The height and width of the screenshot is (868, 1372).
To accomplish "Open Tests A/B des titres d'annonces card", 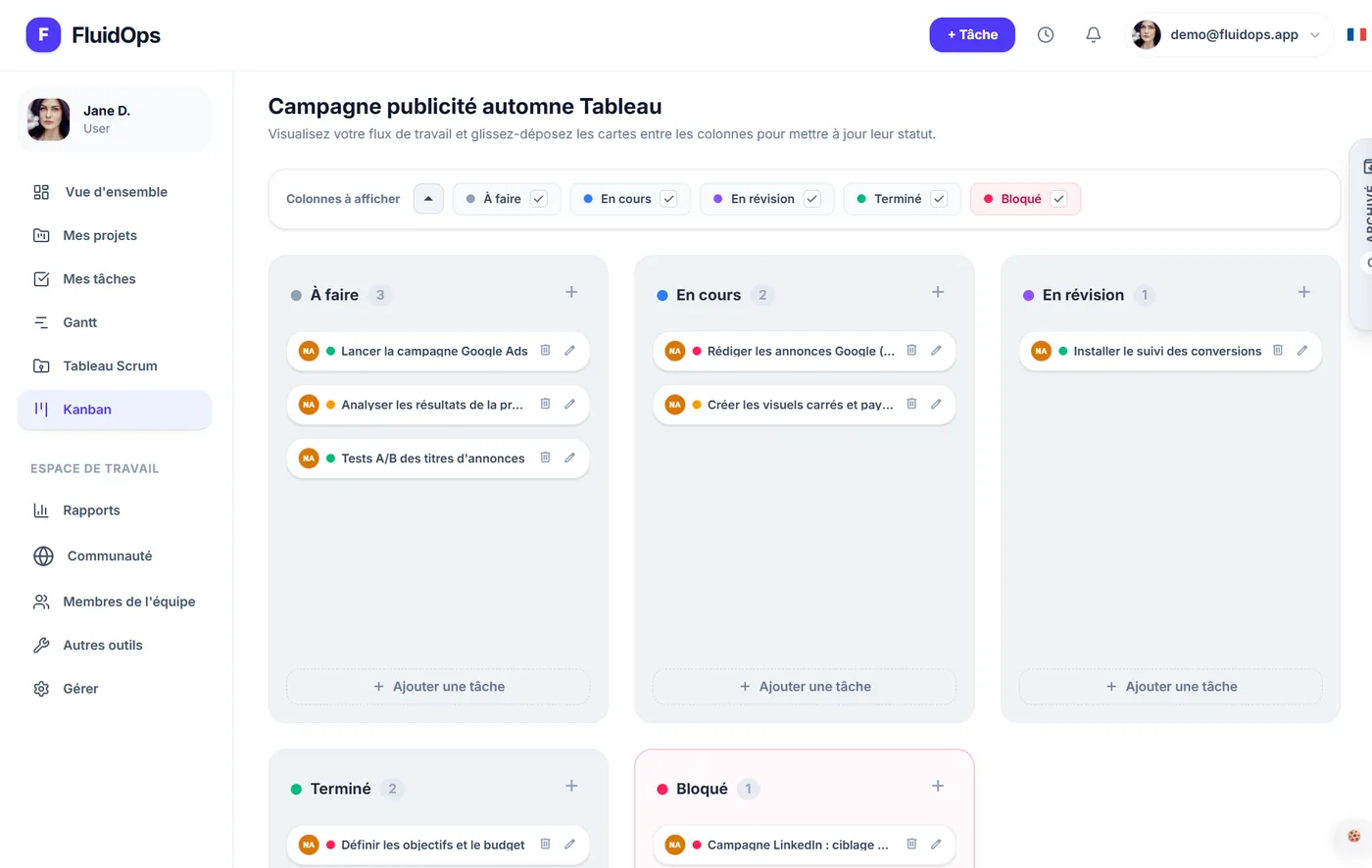I will point(438,458).
